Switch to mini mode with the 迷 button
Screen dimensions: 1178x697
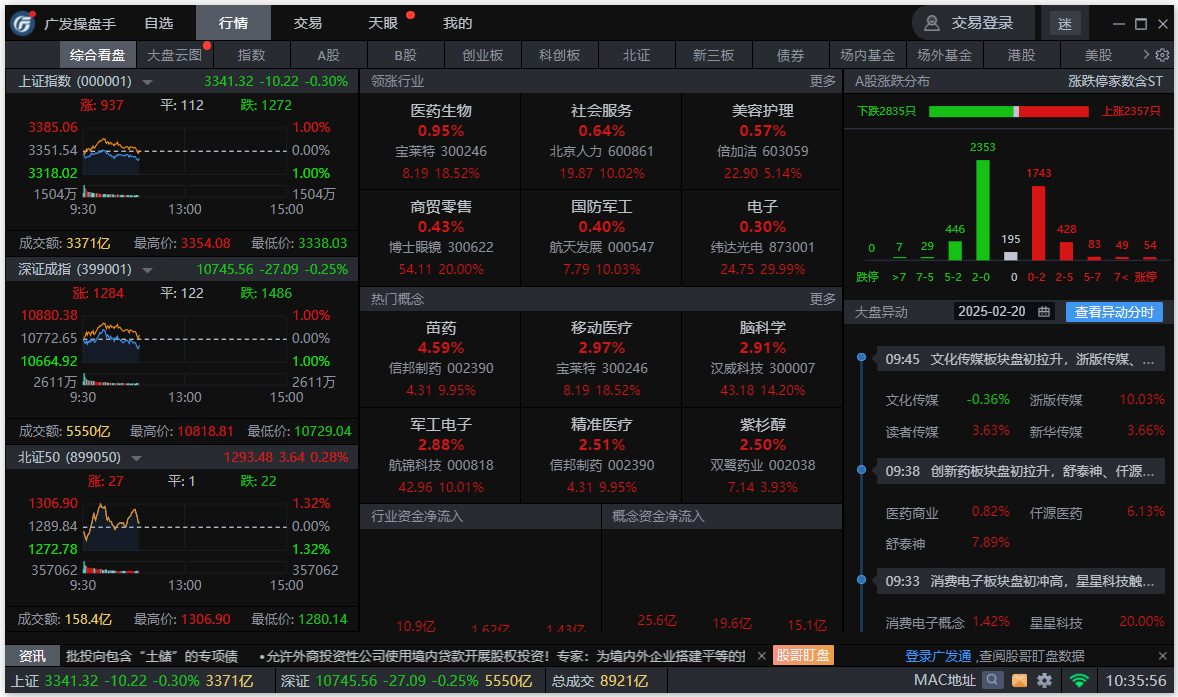coord(1065,22)
